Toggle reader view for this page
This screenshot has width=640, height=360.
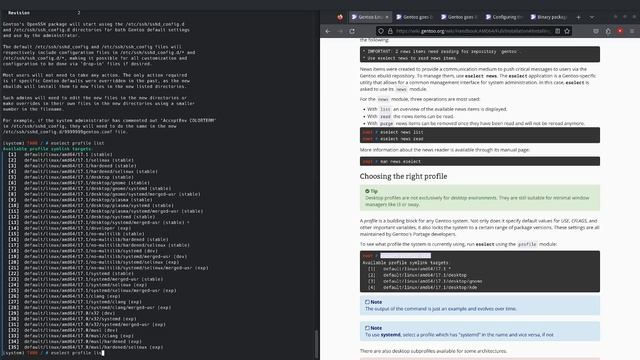(558, 31)
